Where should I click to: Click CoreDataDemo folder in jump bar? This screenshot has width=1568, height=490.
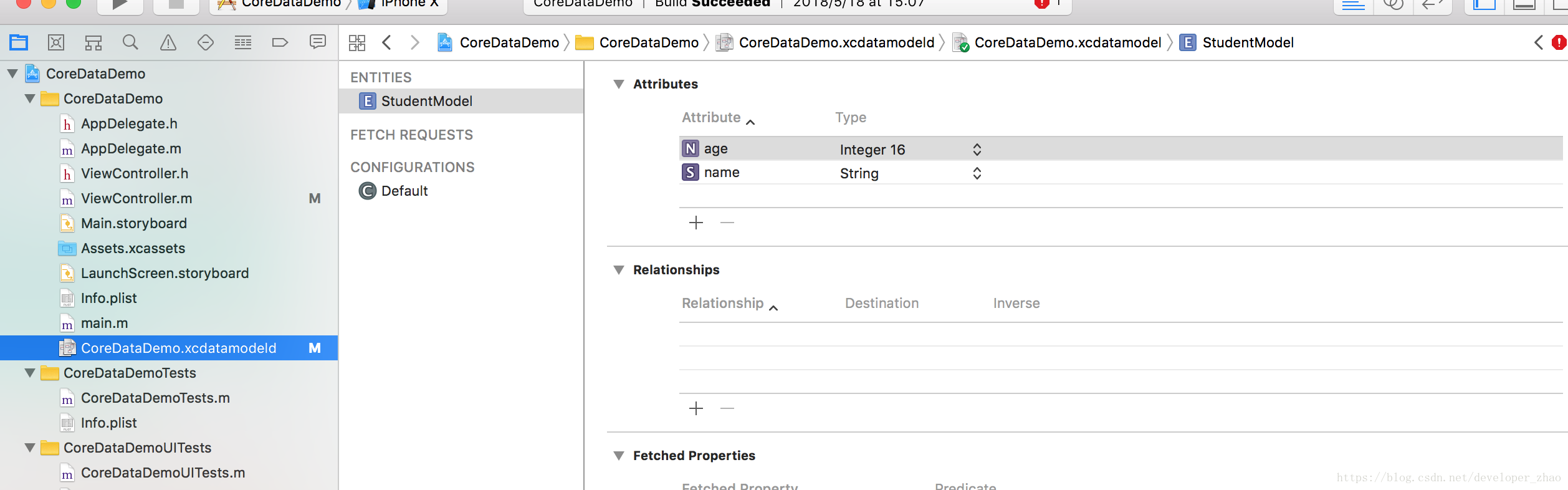pyautogui.click(x=637, y=42)
